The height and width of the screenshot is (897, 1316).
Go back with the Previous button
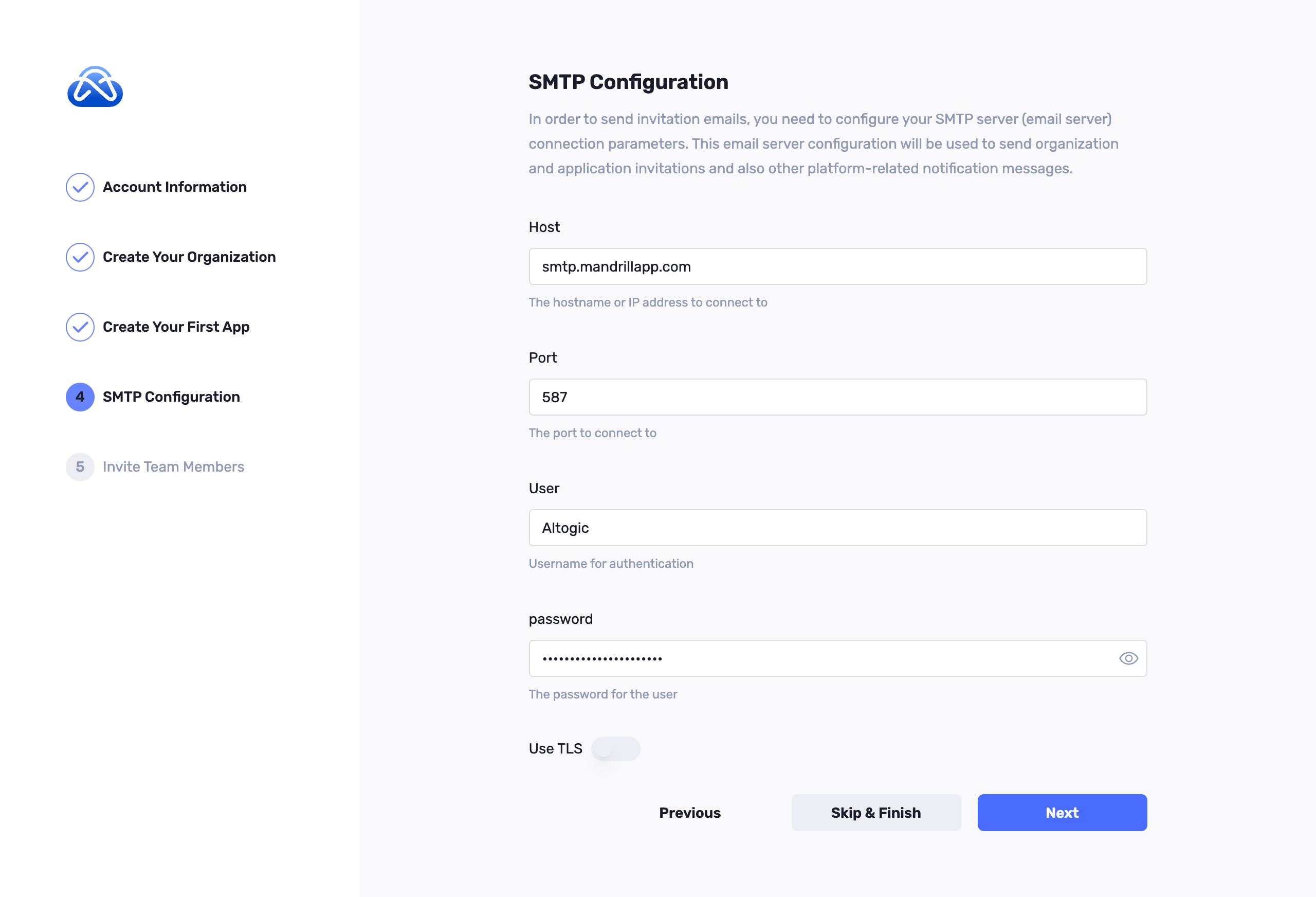pos(690,813)
